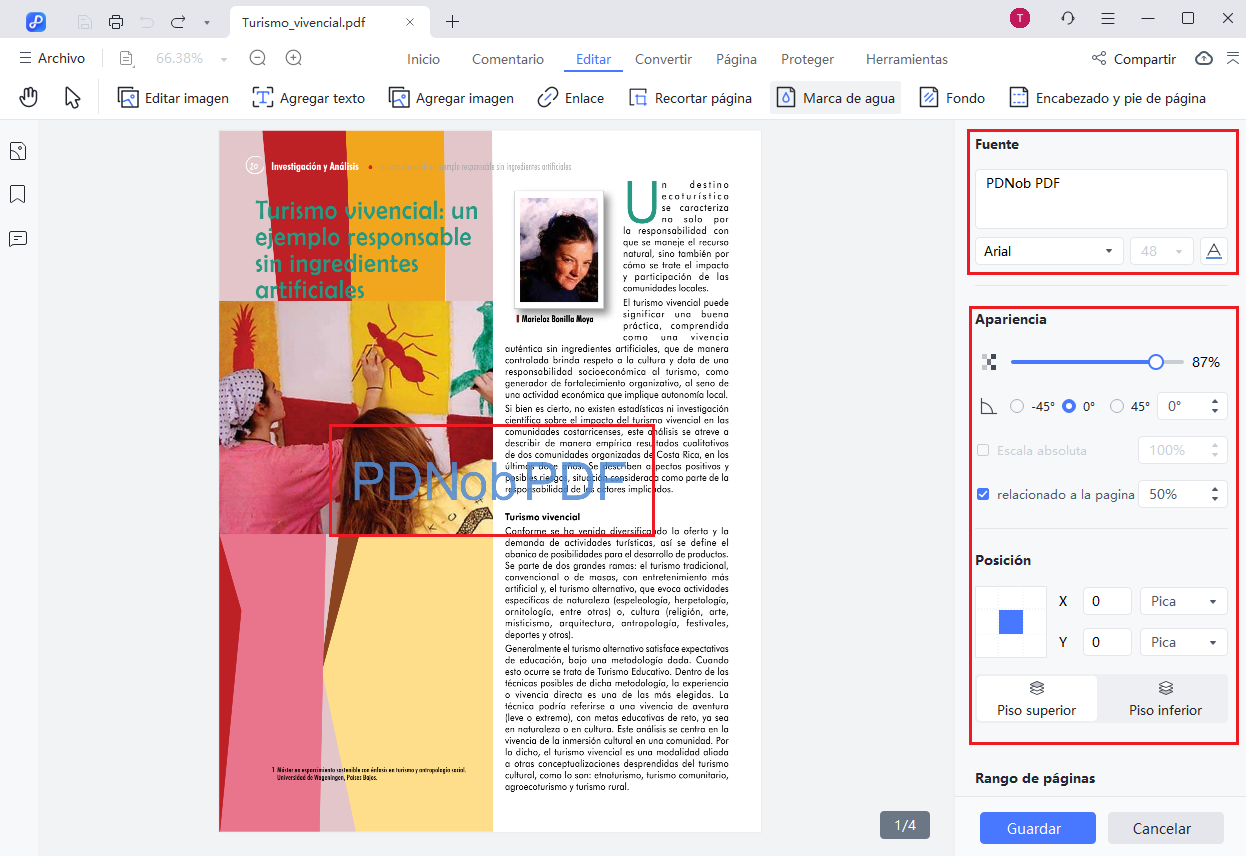Select the Hand tool for panning
1246x856 pixels.
(x=28, y=96)
